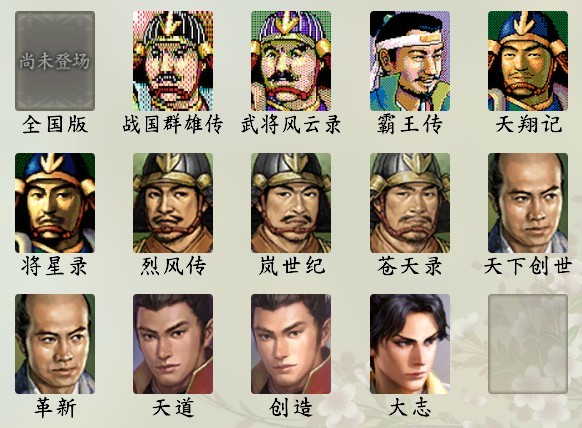Select the 战国群雄传 portrait
This screenshot has height=428, width=582.
pyautogui.click(x=173, y=61)
